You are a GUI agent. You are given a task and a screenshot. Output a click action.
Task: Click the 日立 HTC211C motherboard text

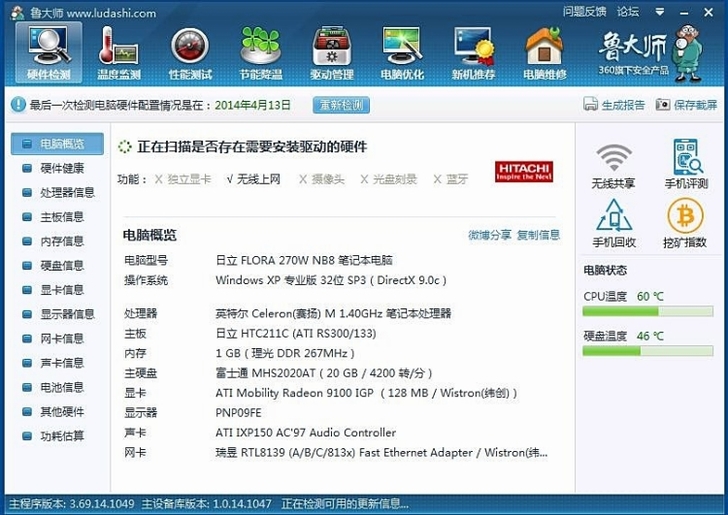click(296, 333)
